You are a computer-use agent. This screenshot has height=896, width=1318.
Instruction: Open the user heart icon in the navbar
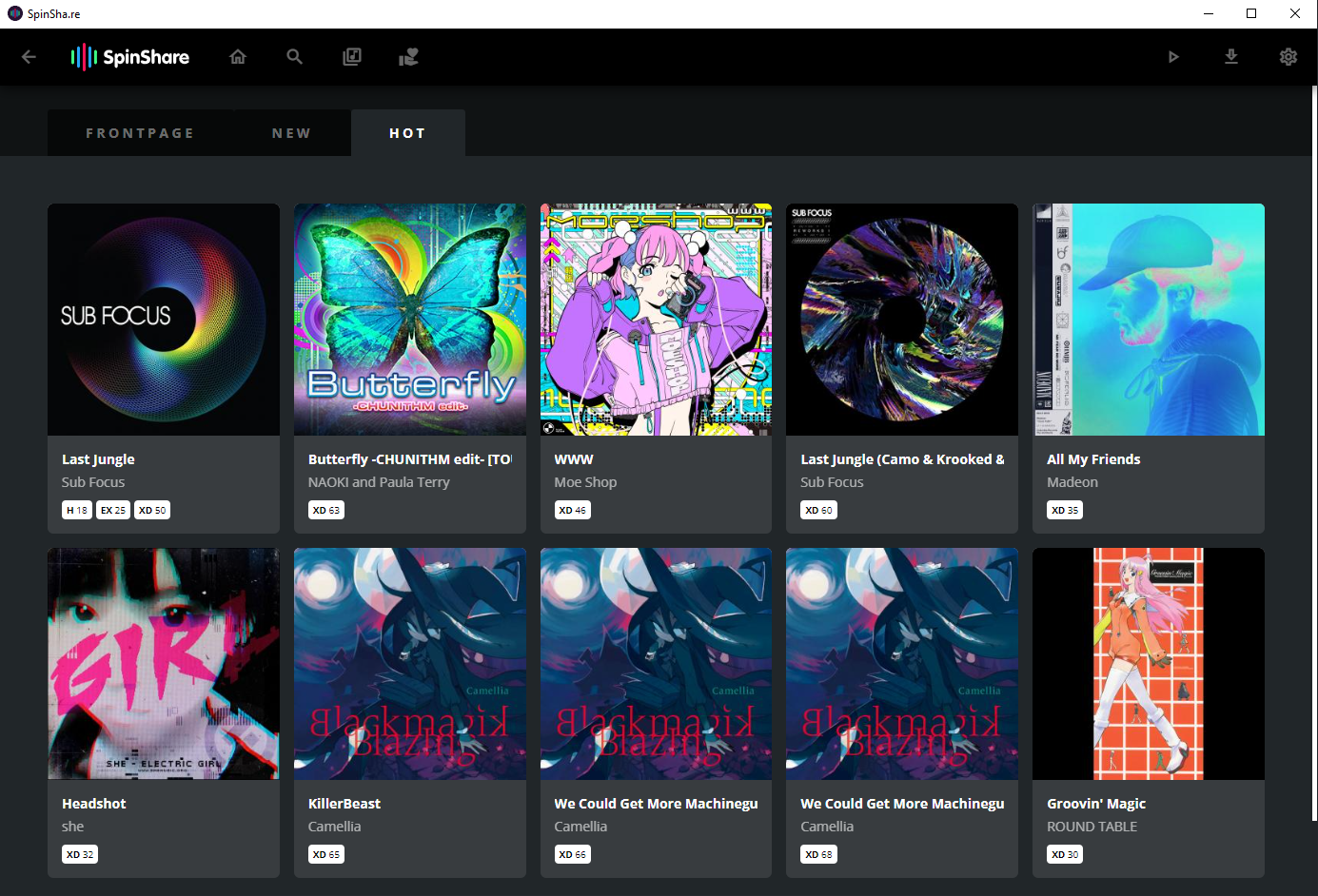click(409, 57)
